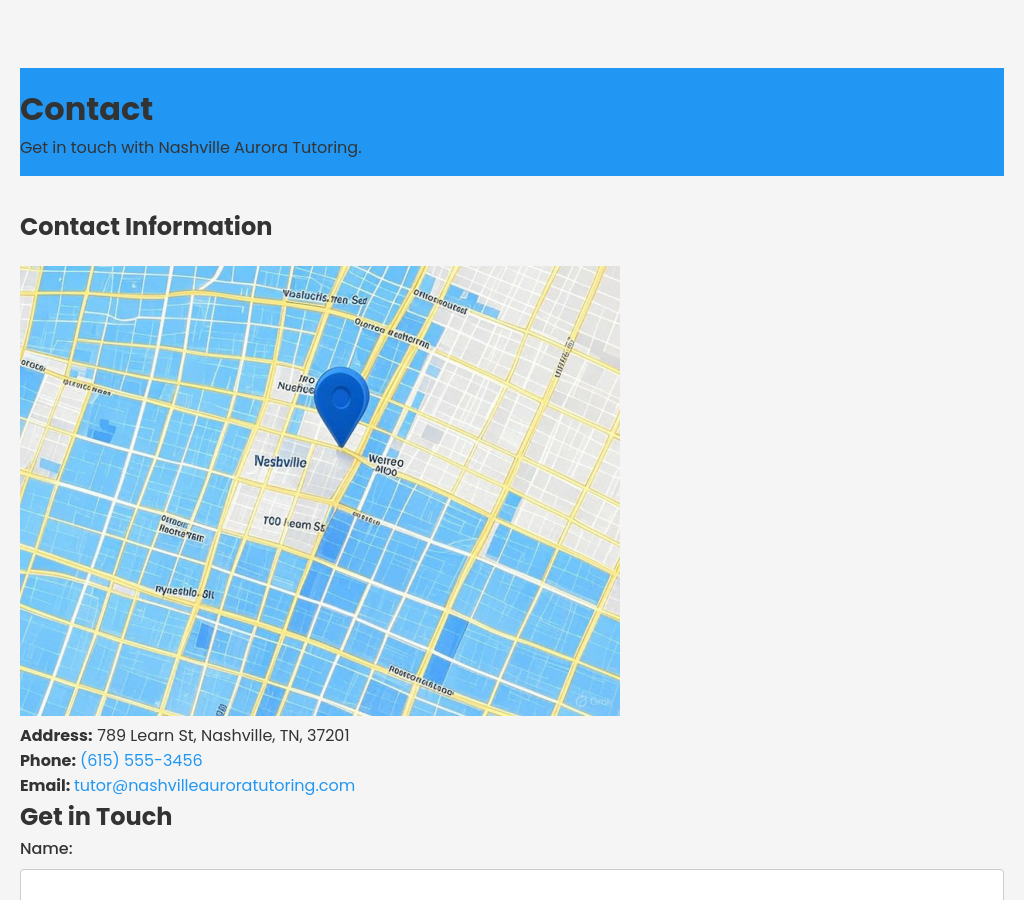
Task: Click the "Name:" form label
Action: pyautogui.click(x=46, y=848)
